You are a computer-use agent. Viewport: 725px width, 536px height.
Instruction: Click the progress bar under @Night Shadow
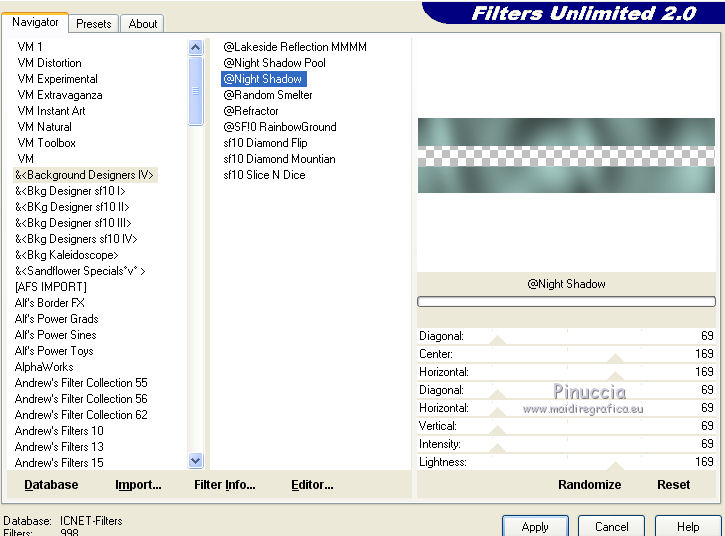click(566, 302)
